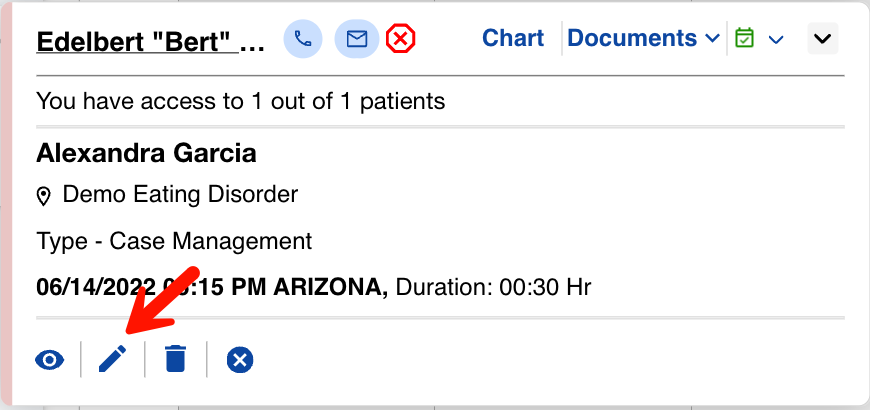Expand the blue chevron beside the calendar icon
Image resolution: width=870 pixels, height=410 pixels.
point(776,39)
